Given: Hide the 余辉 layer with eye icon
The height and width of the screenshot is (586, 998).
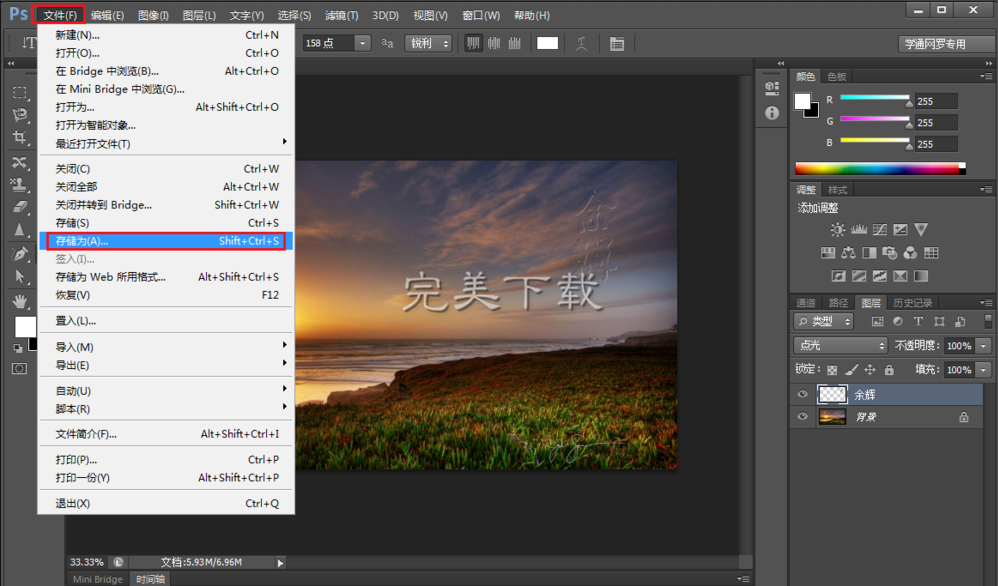Looking at the screenshot, I should pos(802,395).
